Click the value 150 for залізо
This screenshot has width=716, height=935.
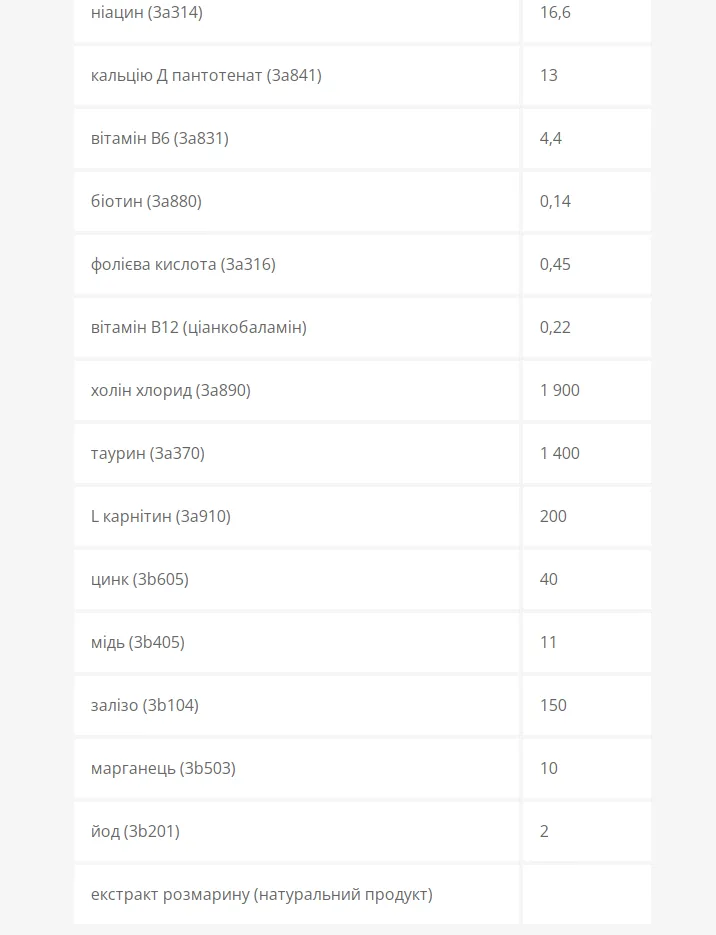553,705
